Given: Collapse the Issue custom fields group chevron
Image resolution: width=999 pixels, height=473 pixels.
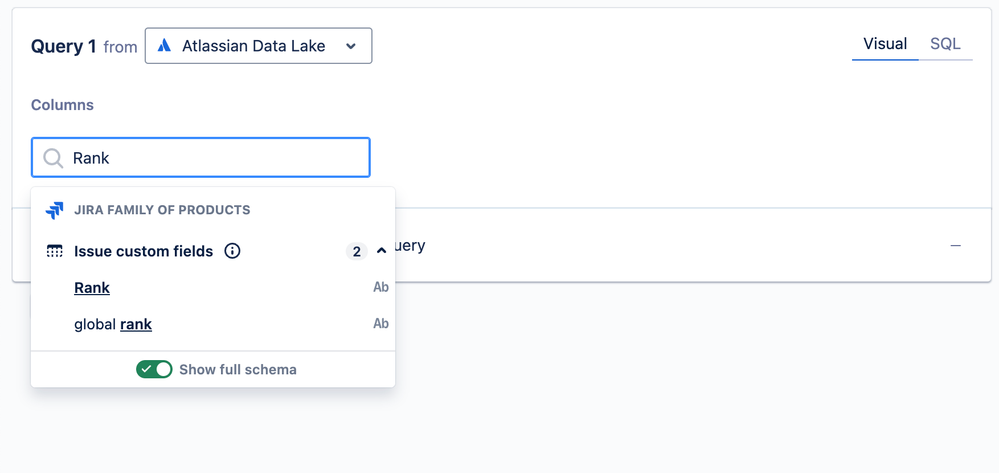Looking at the screenshot, I should (x=381, y=251).
